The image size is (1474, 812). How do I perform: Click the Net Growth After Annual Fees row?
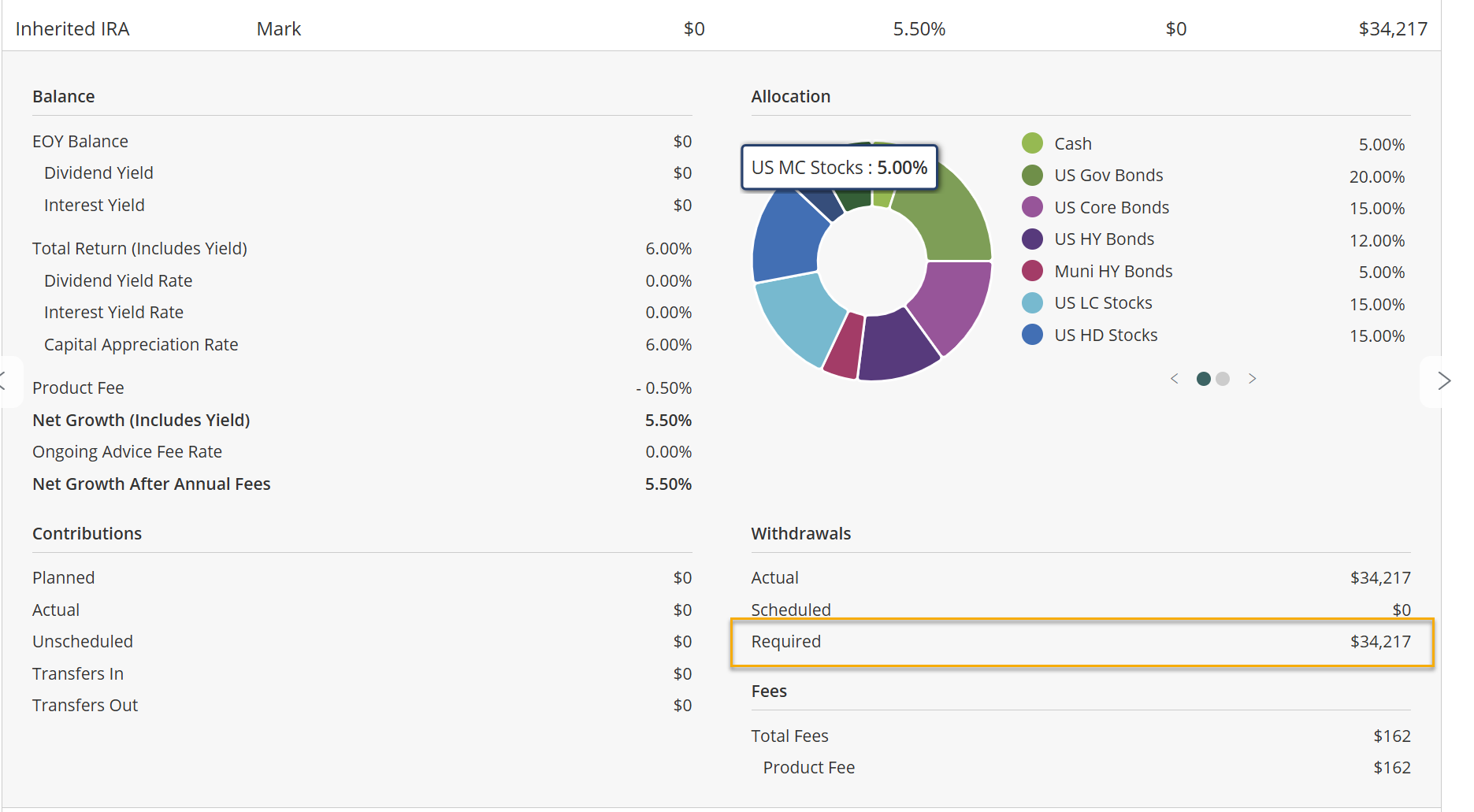tap(362, 484)
